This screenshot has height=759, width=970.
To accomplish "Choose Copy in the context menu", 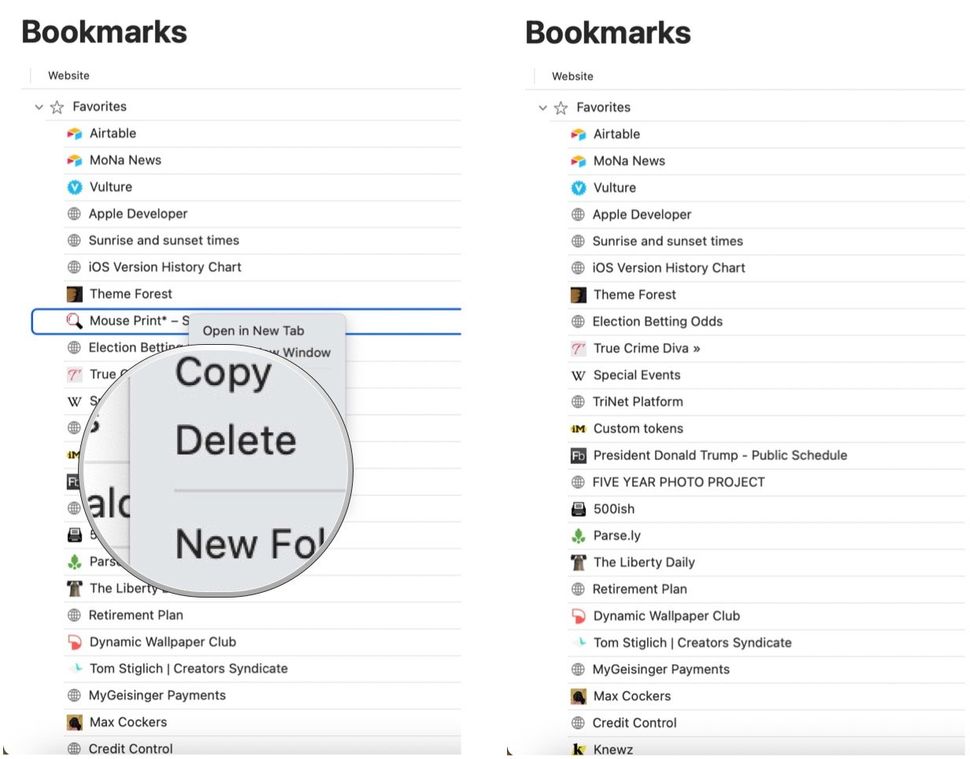I will (223, 374).
